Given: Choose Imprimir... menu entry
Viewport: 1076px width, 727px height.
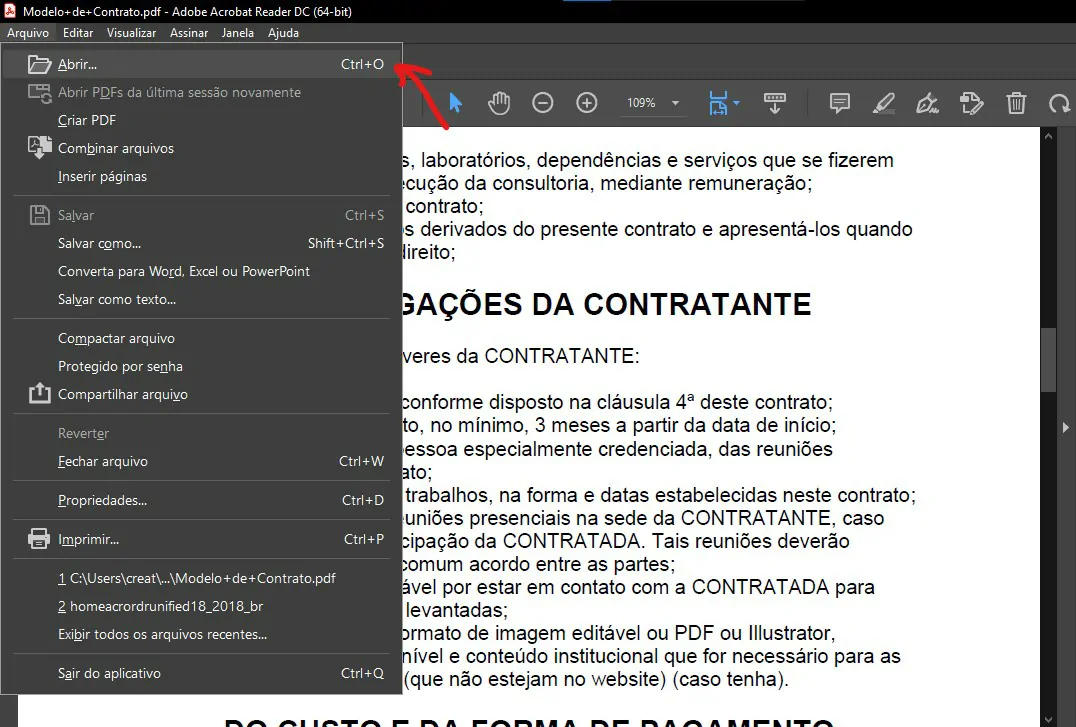Looking at the screenshot, I should coord(202,540).
